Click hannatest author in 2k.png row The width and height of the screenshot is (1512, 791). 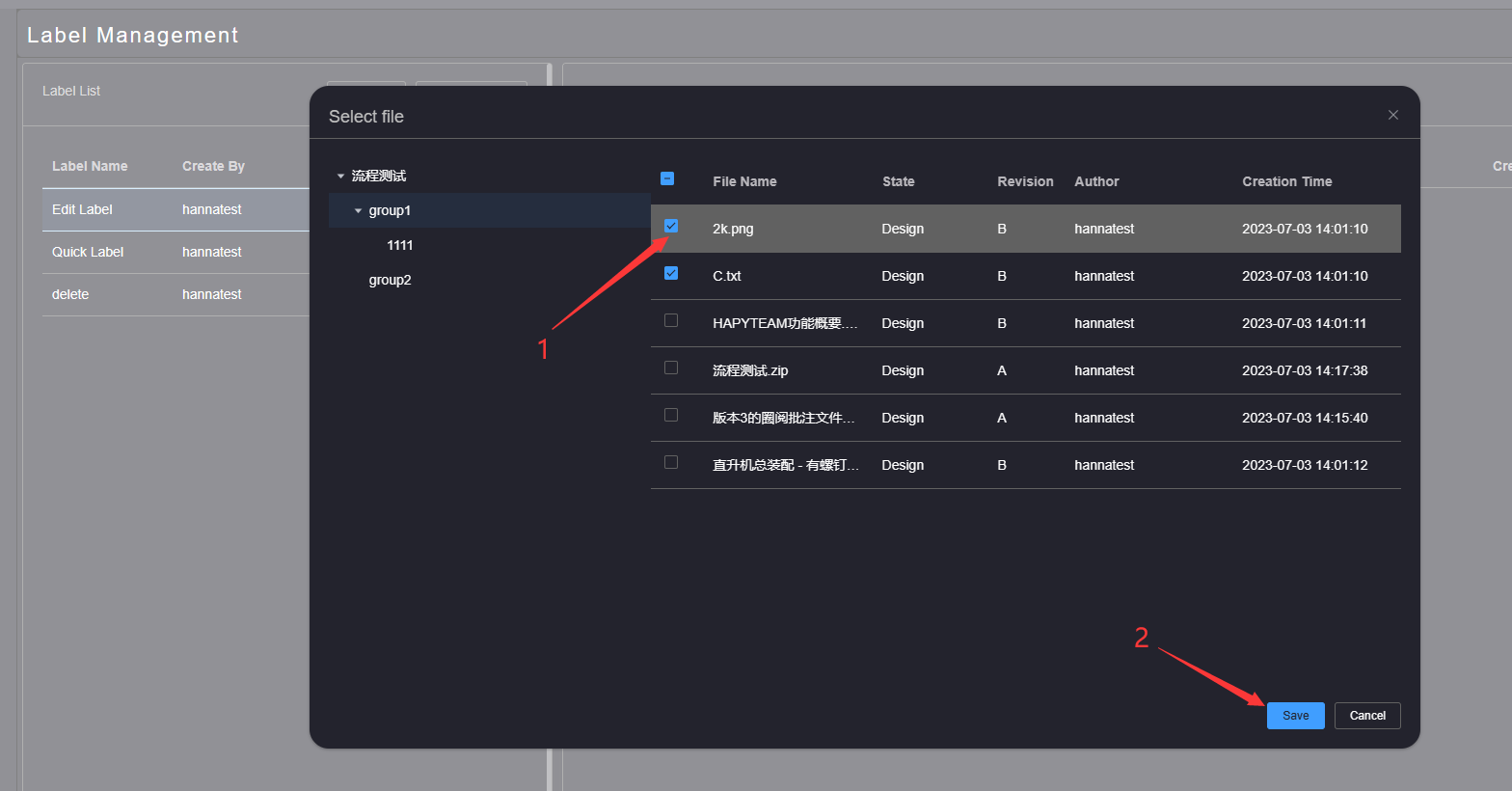coord(1104,229)
